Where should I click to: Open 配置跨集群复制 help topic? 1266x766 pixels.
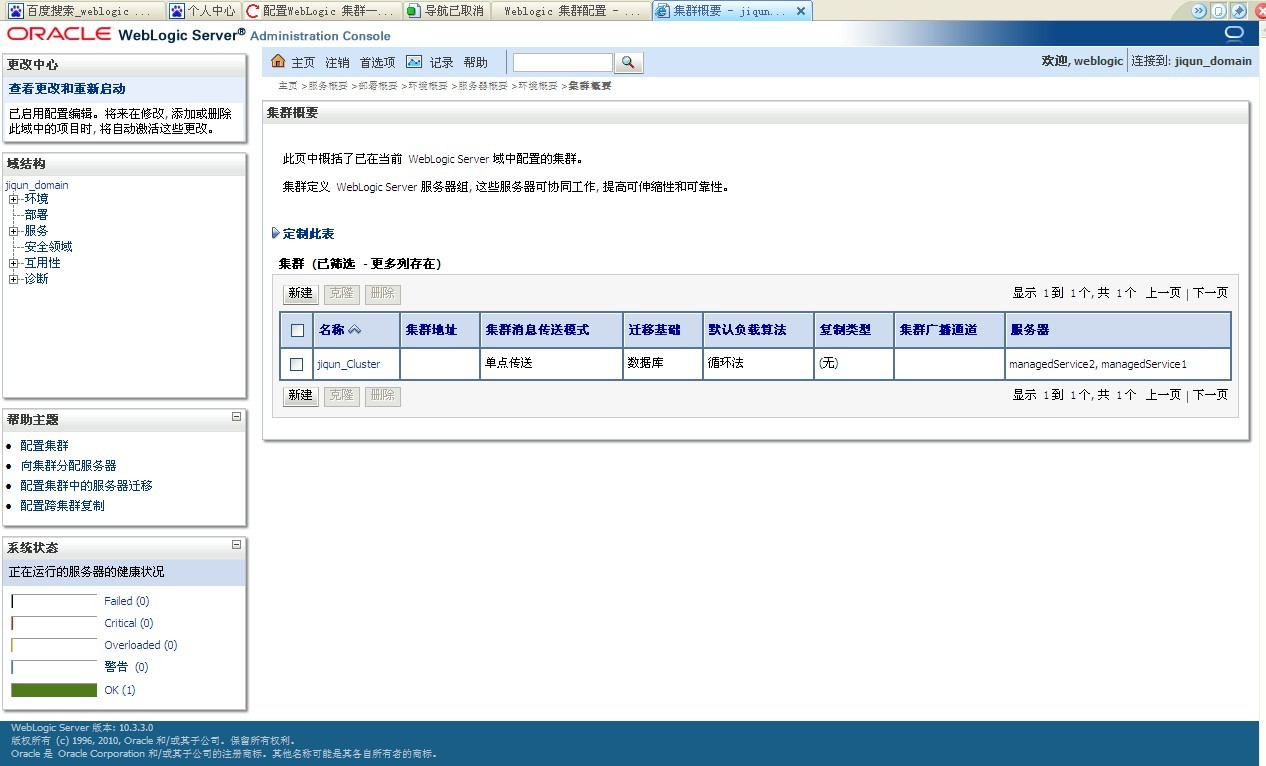click(x=62, y=506)
